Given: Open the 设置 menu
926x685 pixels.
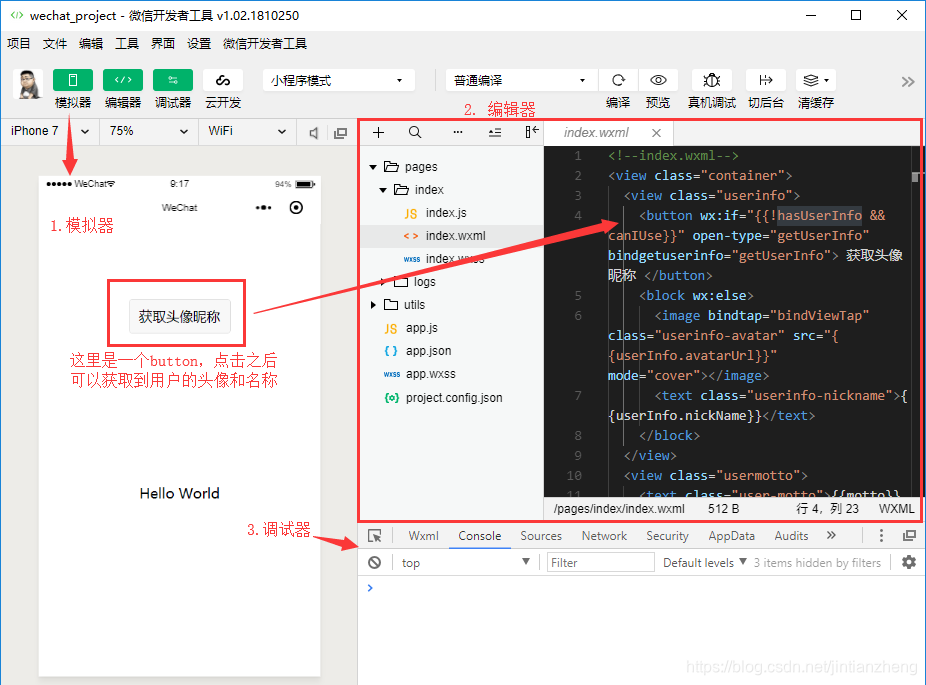Looking at the screenshot, I should tap(198, 44).
